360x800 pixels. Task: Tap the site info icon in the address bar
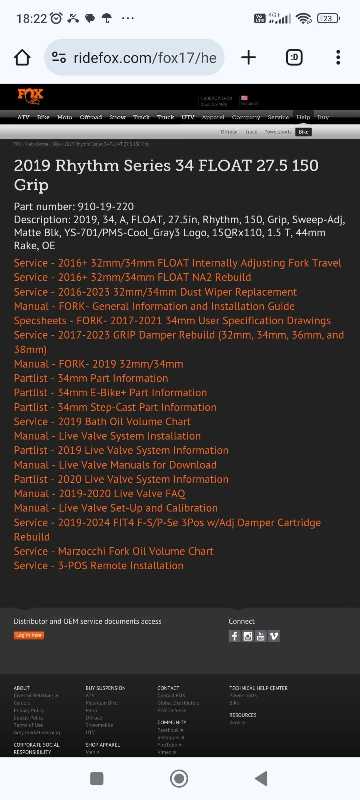click(x=59, y=58)
